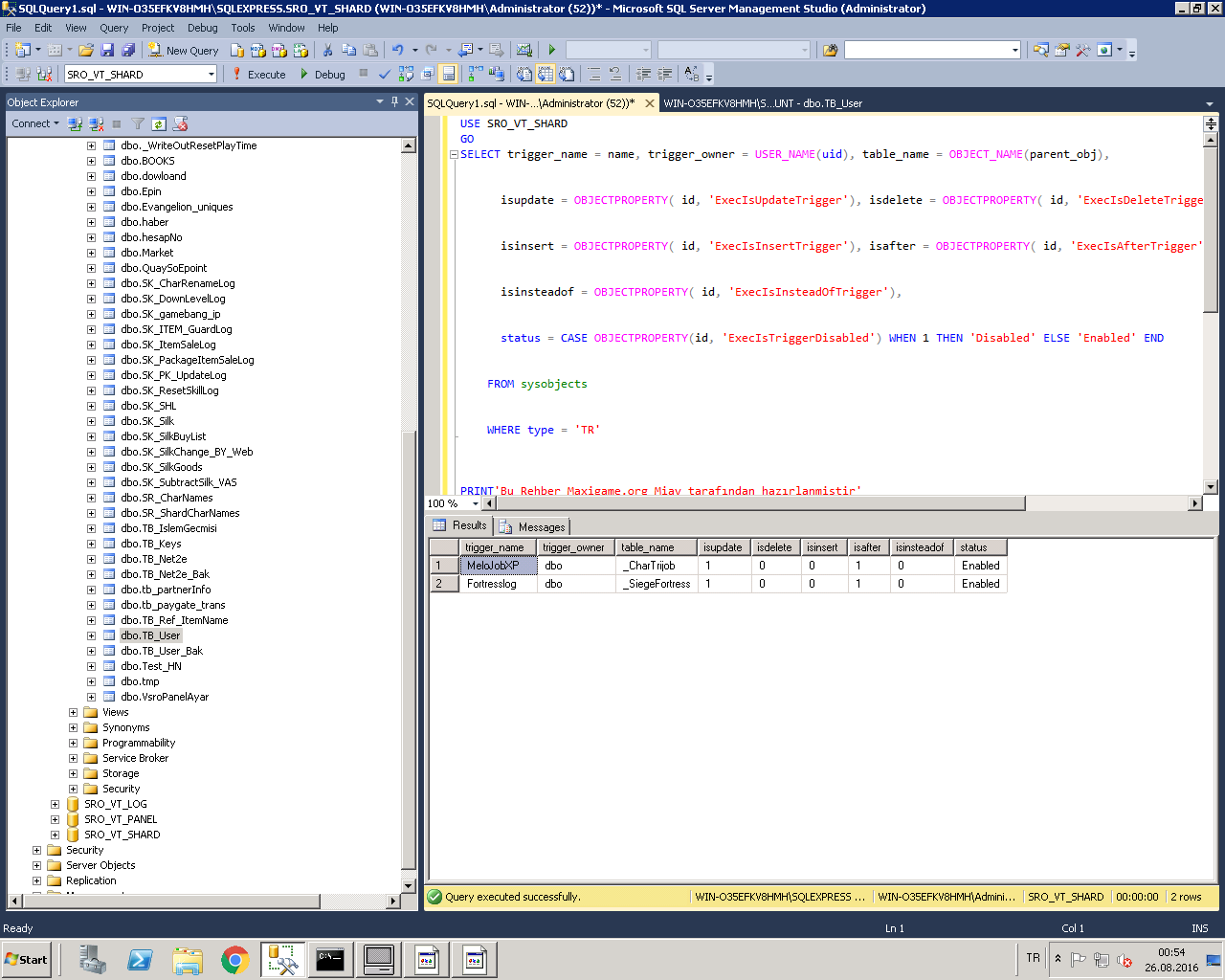Click the Database Engine Query icon
This screenshot has width=1225, height=980.
point(237,50)
